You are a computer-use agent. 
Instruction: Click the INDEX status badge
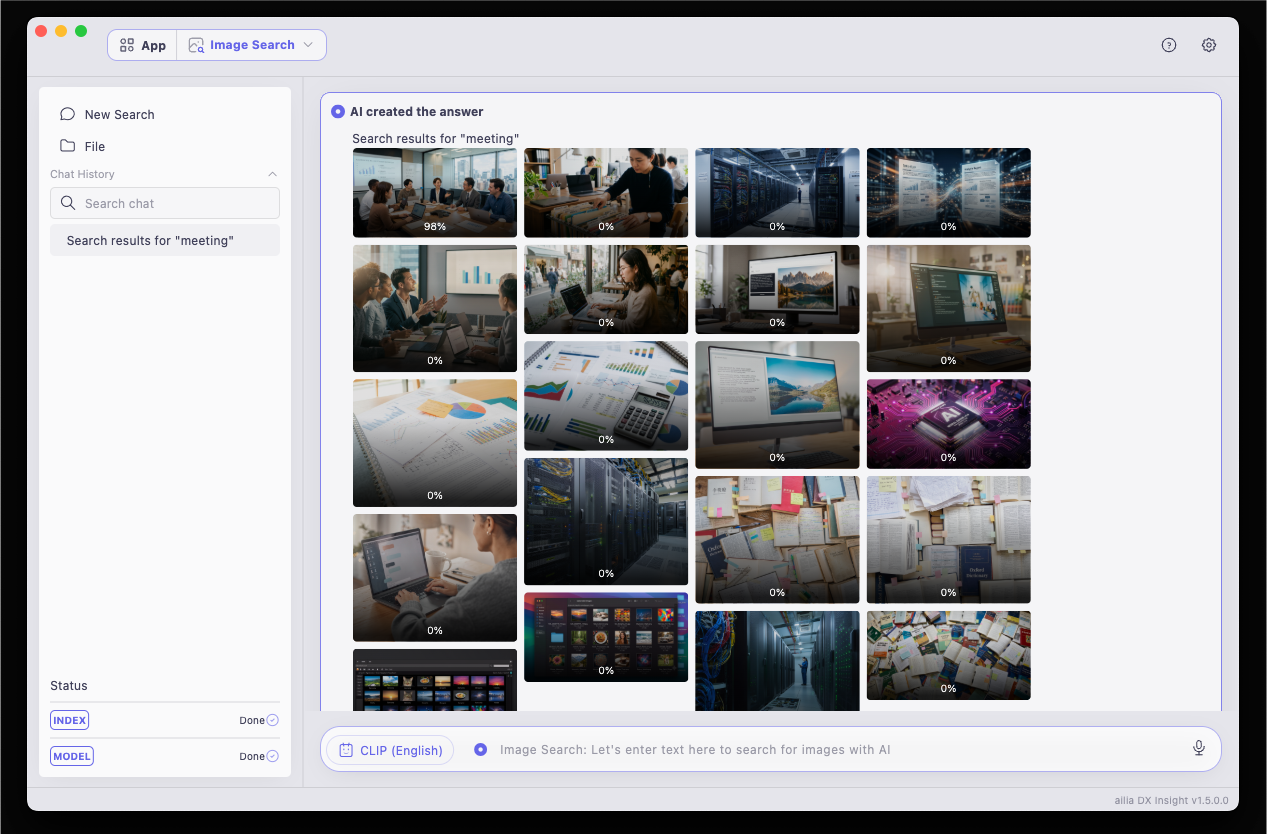pyautogui.click(x=70, y=720)
